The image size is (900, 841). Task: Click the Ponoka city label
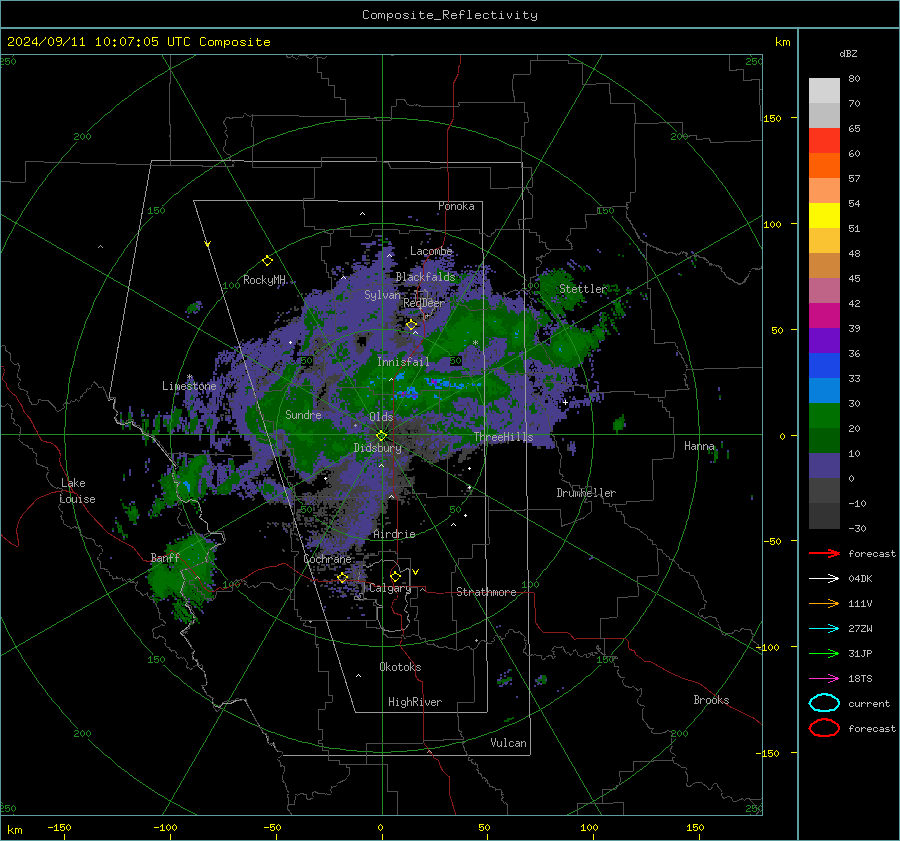456,206
